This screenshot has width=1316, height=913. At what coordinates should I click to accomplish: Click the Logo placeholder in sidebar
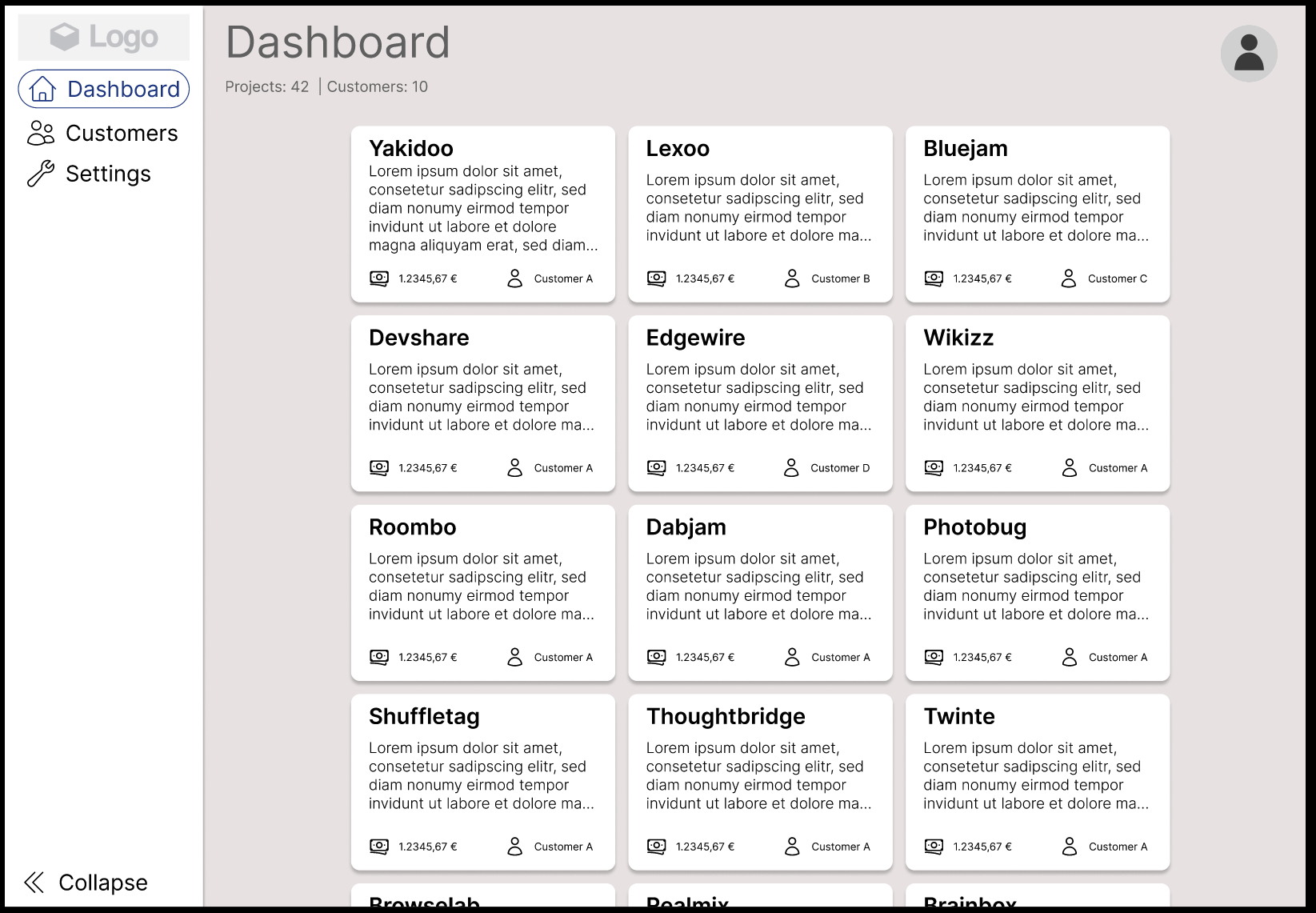point(104,37)
